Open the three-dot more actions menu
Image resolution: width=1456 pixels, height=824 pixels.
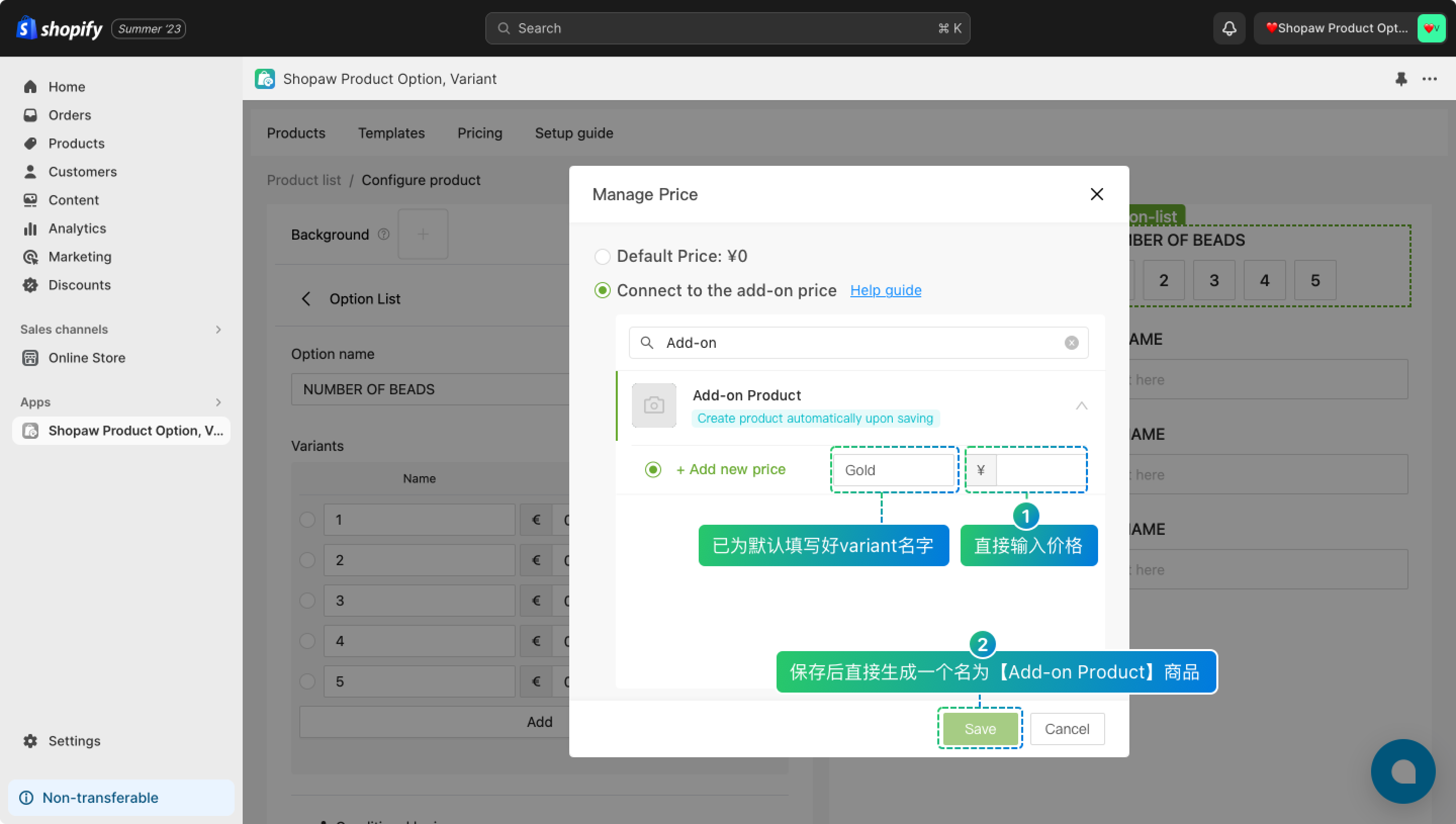click(x=1429, y=79)
